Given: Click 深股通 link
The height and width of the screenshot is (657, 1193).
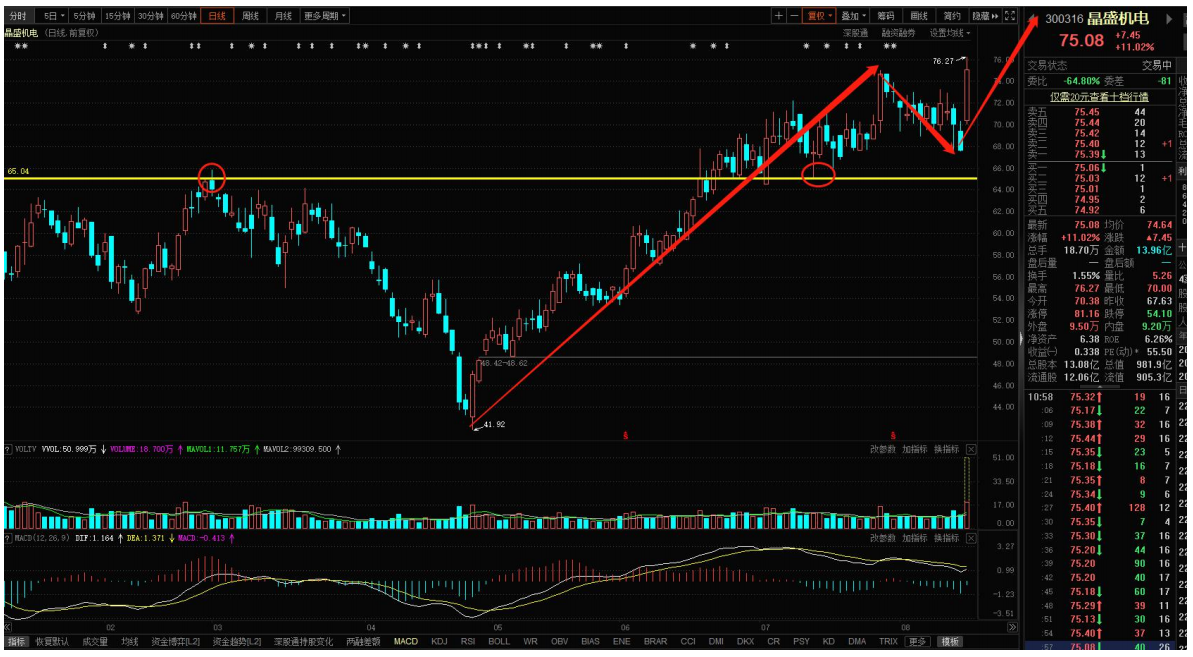Looking at the screenshot, I should 855,33.
